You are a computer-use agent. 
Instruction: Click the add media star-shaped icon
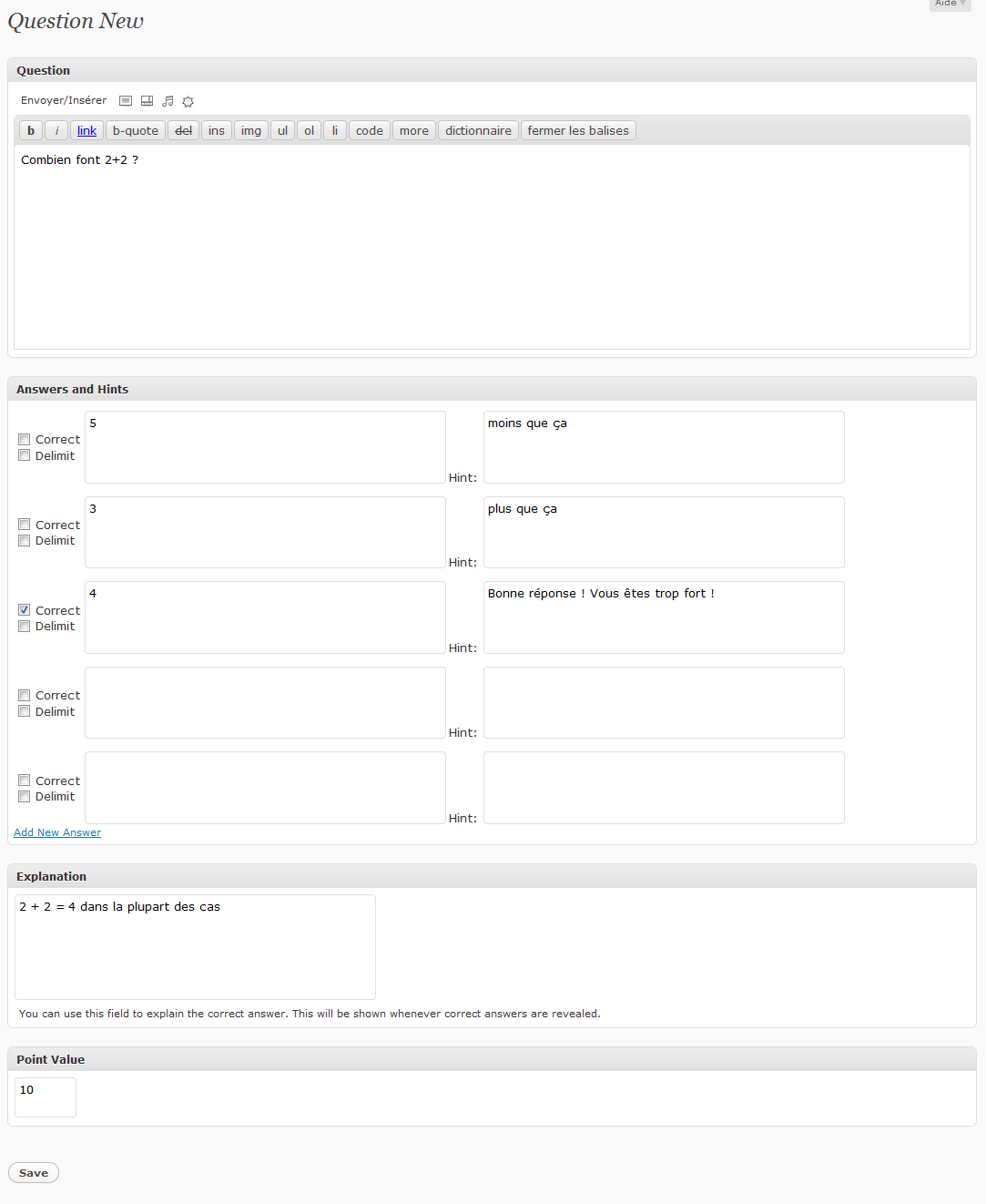coord(188,101)
